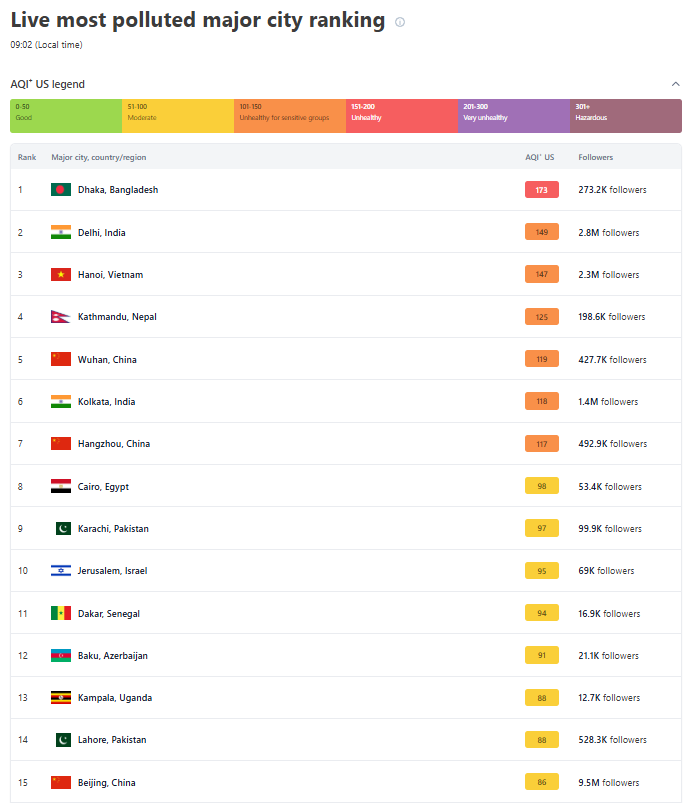The width and height of the screenshot is (692, 803).
Task: Click the Vietnam flag next to Hanoi
Action: click(61, 275)
